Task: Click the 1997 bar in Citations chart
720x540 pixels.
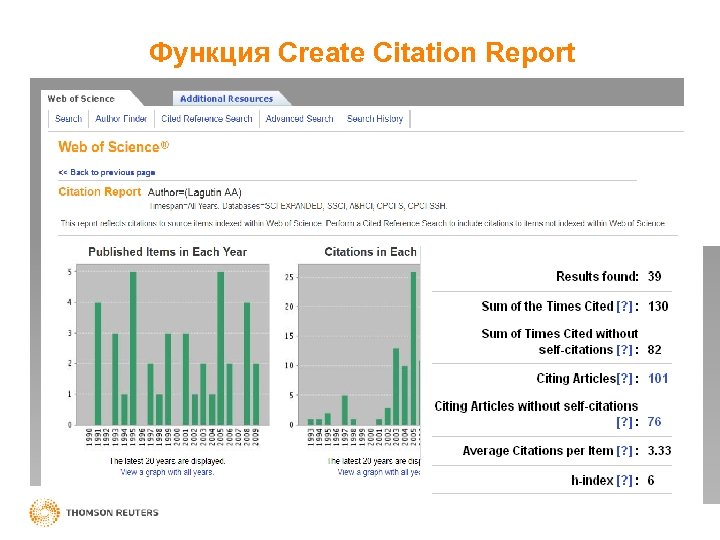Action: pyautogui.click(x=345, y=410)
